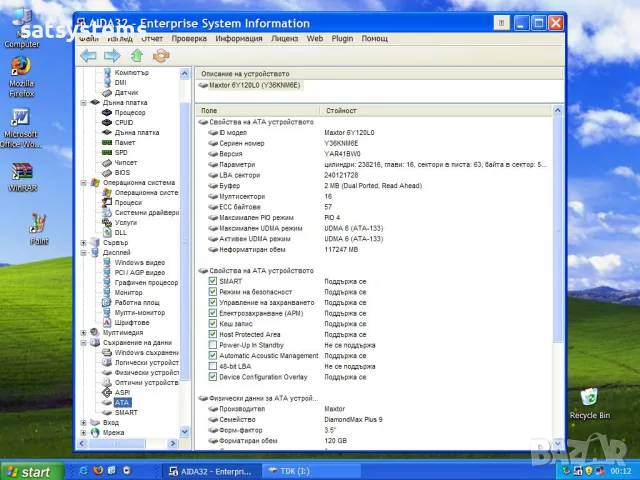Image resolution: width=640 pixels, height=480 pixels.
Task: Select BIOS tree item
Action: 122,172
